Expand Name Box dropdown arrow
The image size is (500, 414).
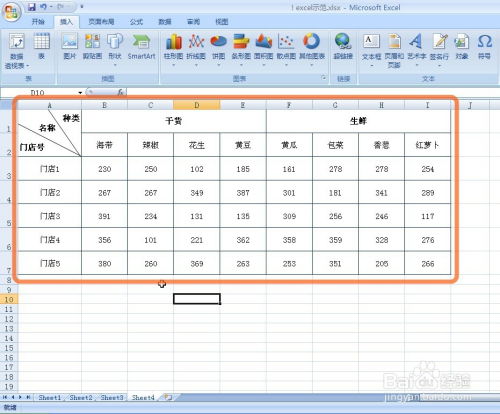80,93
